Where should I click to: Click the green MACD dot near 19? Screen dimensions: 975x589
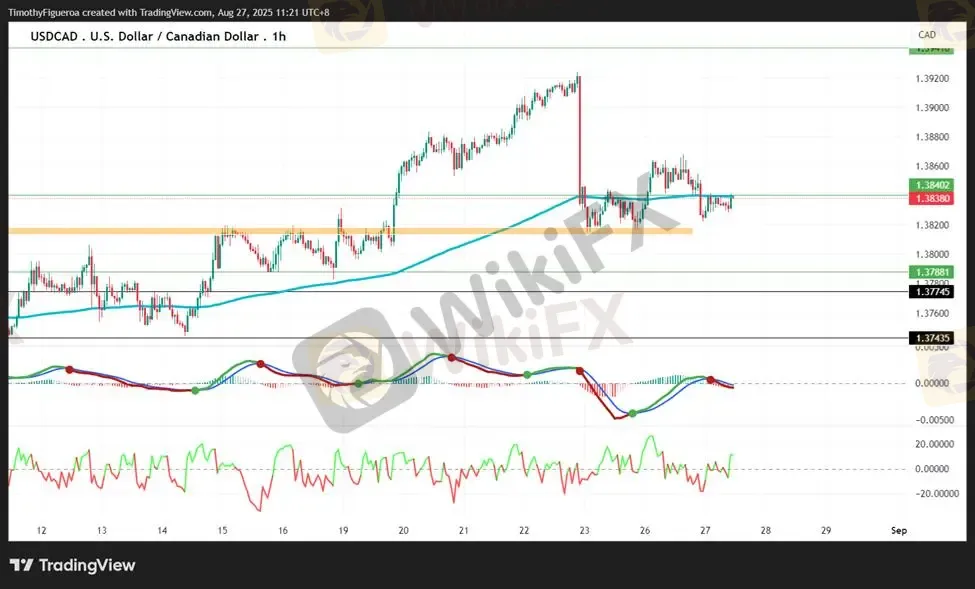[x=359, y=384]
